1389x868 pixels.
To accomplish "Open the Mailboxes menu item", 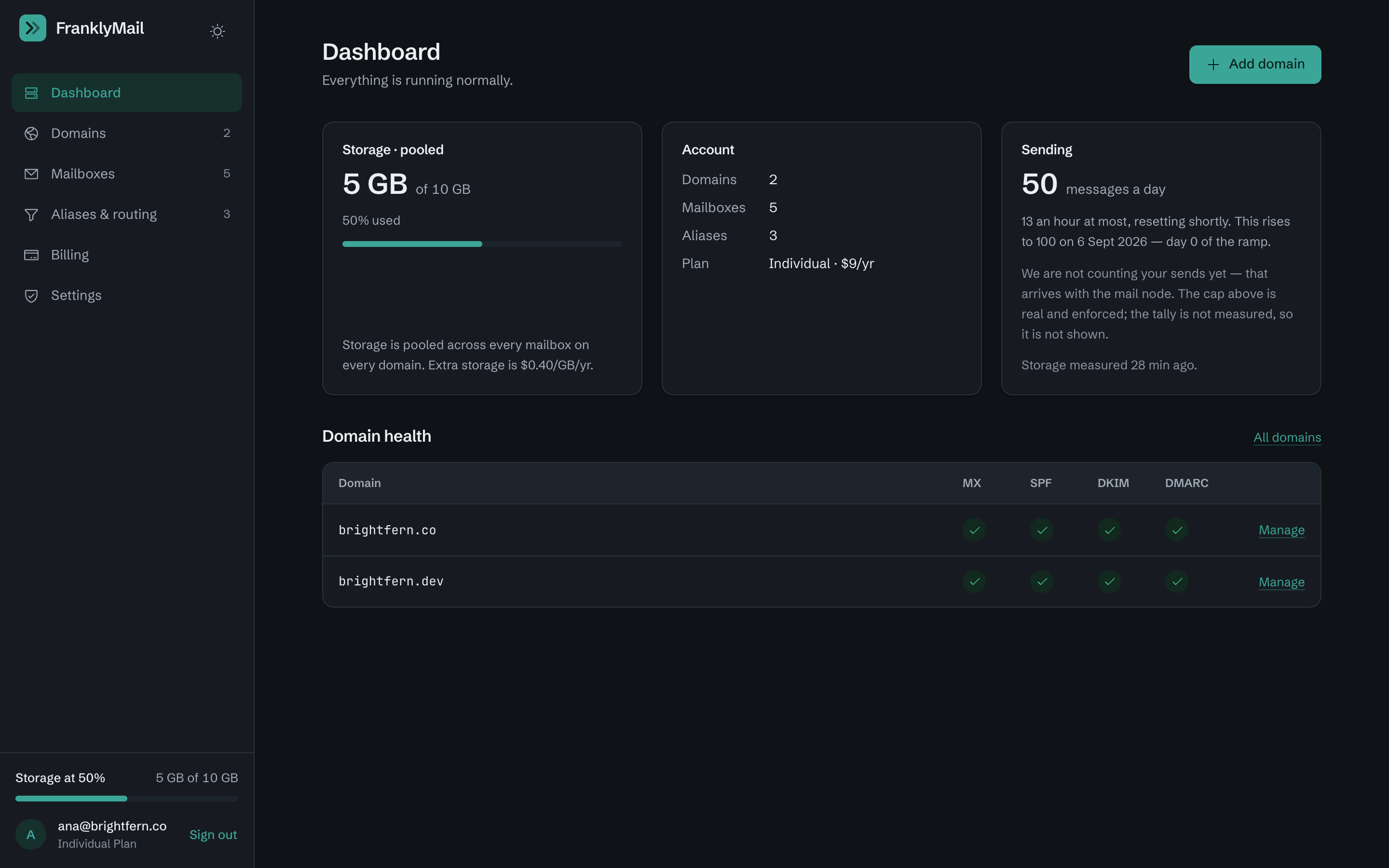I will tap(127, 174).
